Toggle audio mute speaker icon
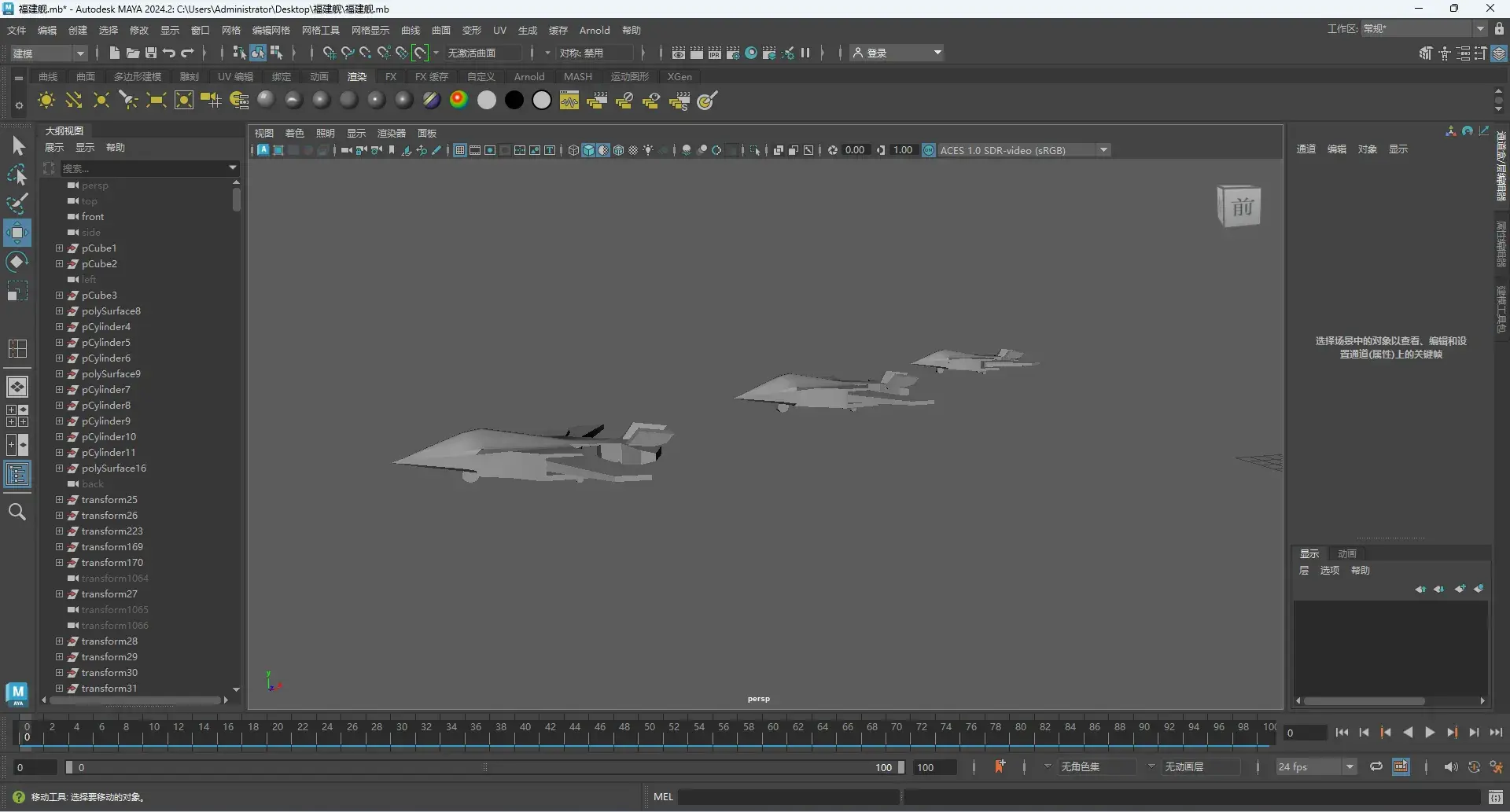The height and width of the screenshot is (812, 1510). coord(1450,767)
